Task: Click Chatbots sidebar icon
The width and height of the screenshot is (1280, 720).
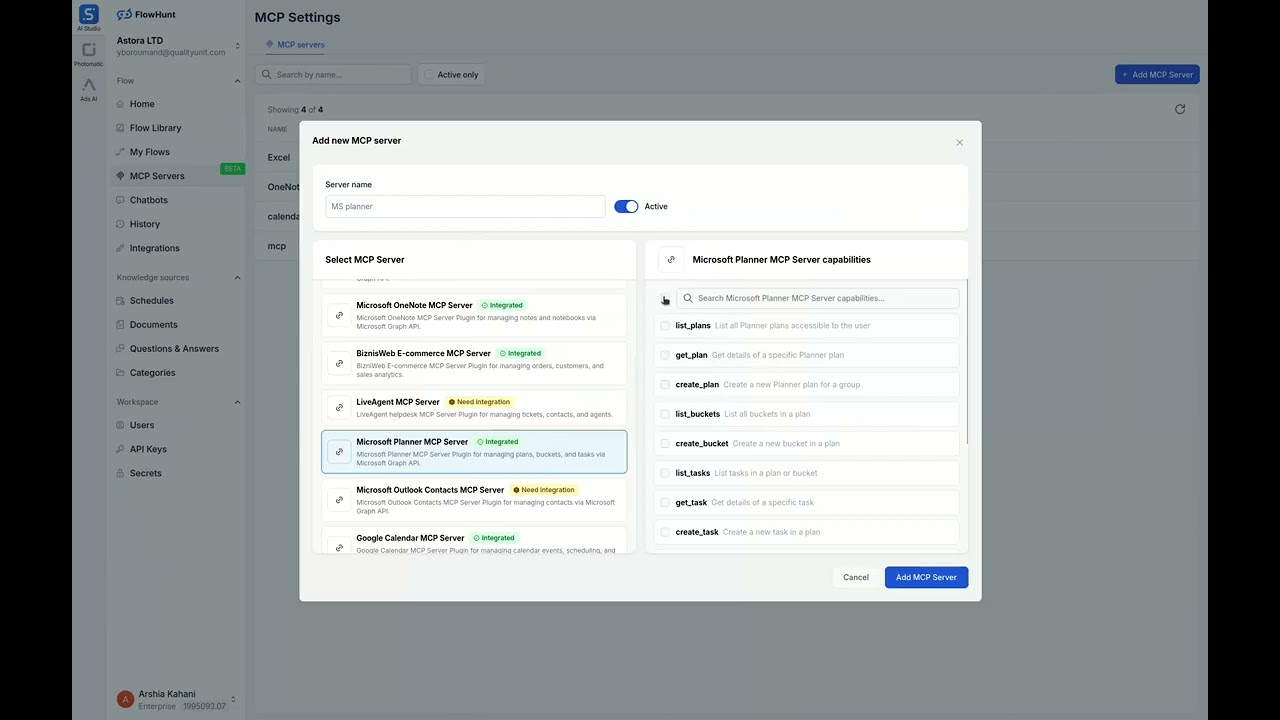Action: 121,200
